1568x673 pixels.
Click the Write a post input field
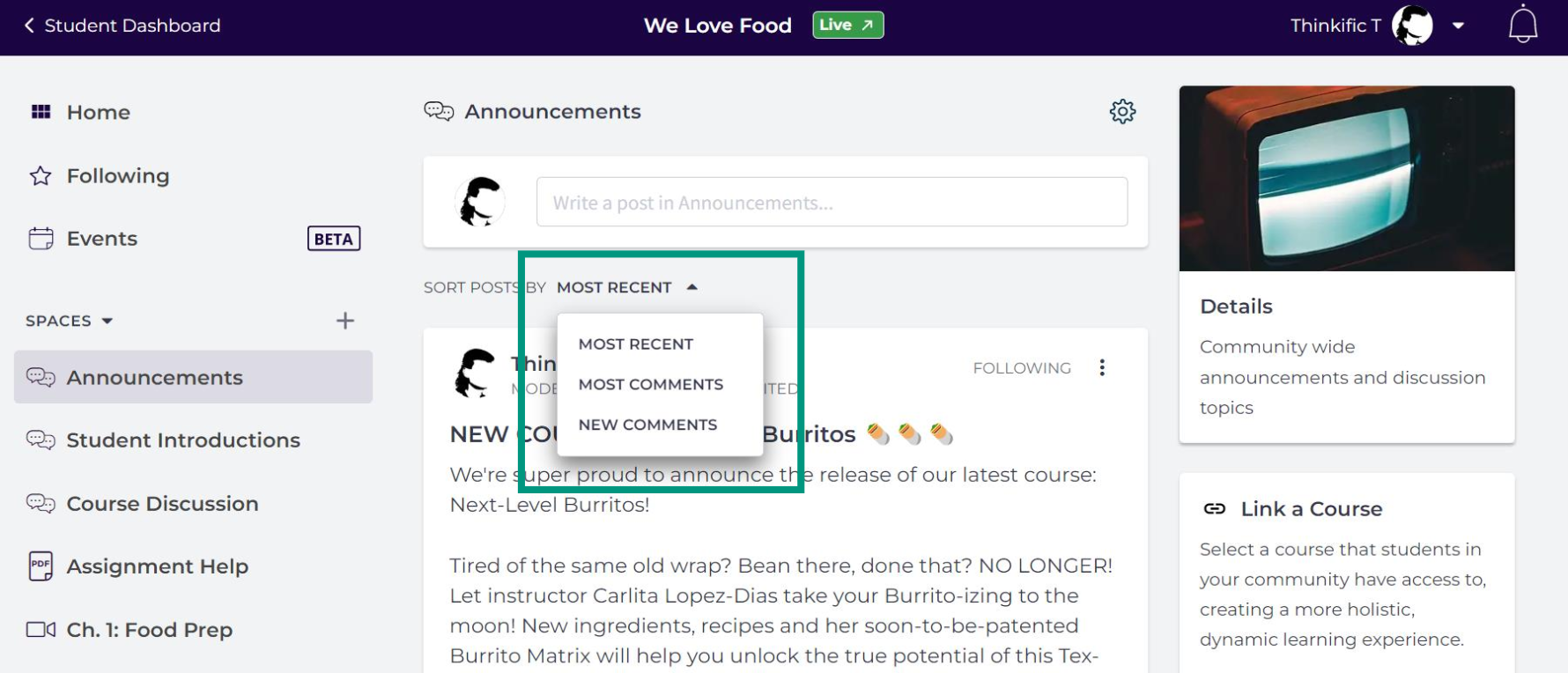(x=831, y=203)
